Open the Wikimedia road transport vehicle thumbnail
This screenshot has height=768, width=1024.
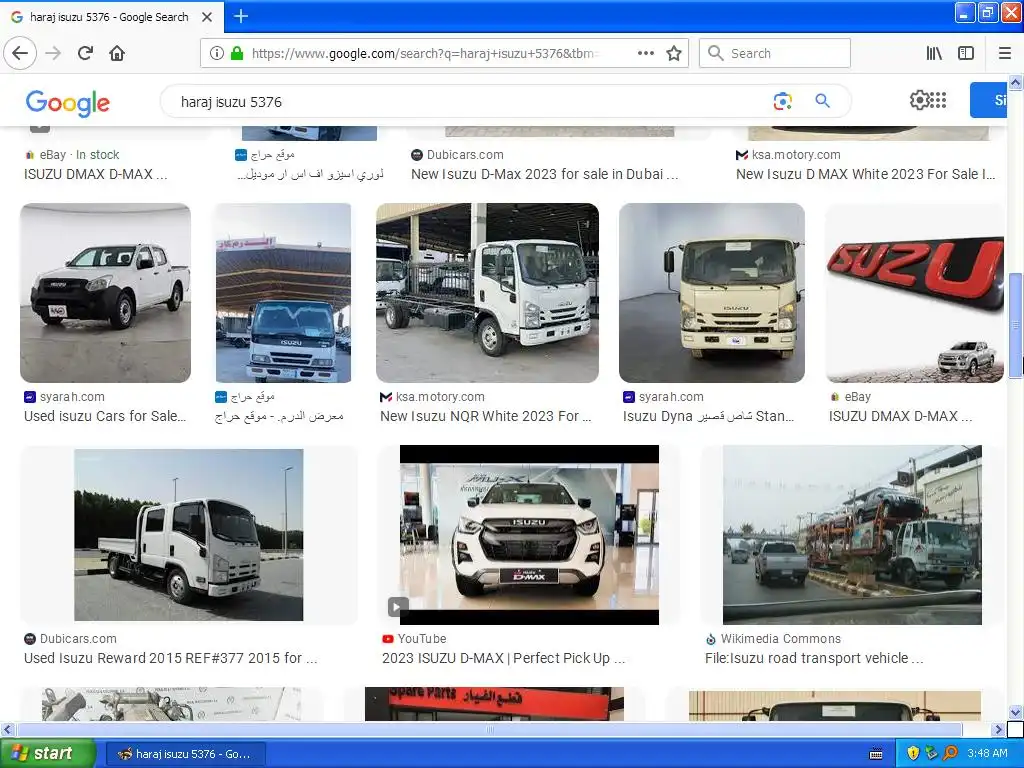pyautogui.click(x=852, y=535)
